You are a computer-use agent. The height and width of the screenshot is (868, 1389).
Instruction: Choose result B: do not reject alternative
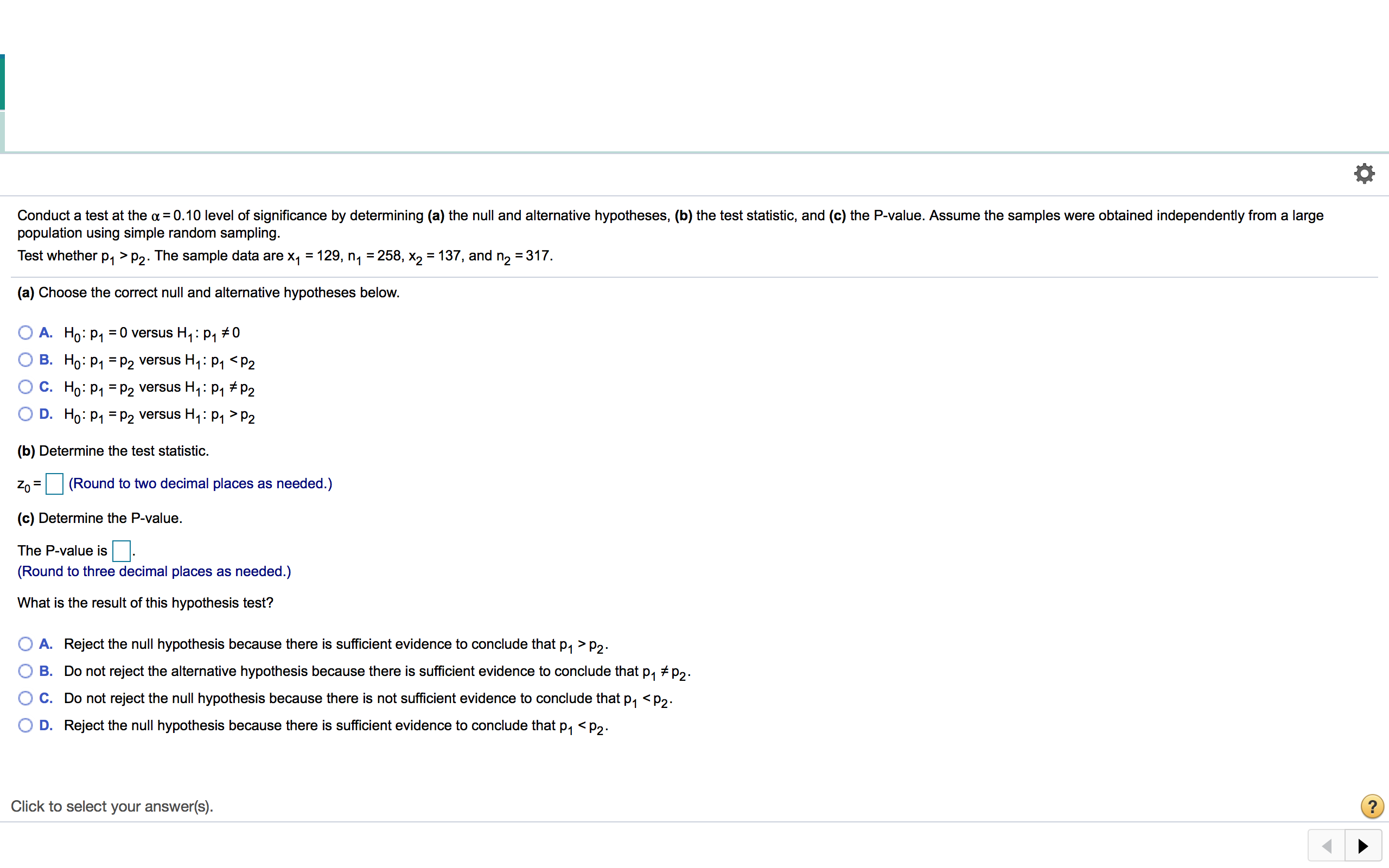[26, 671]
